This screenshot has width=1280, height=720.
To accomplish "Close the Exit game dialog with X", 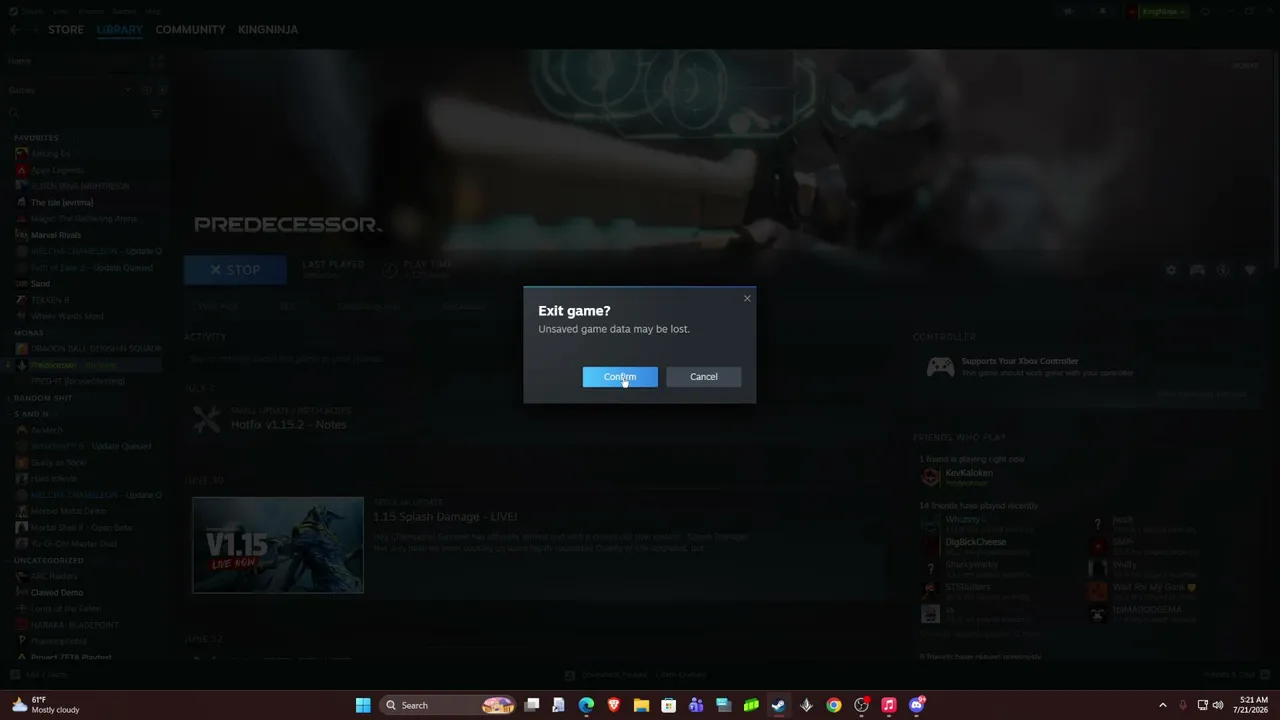I will coord(747,298).
